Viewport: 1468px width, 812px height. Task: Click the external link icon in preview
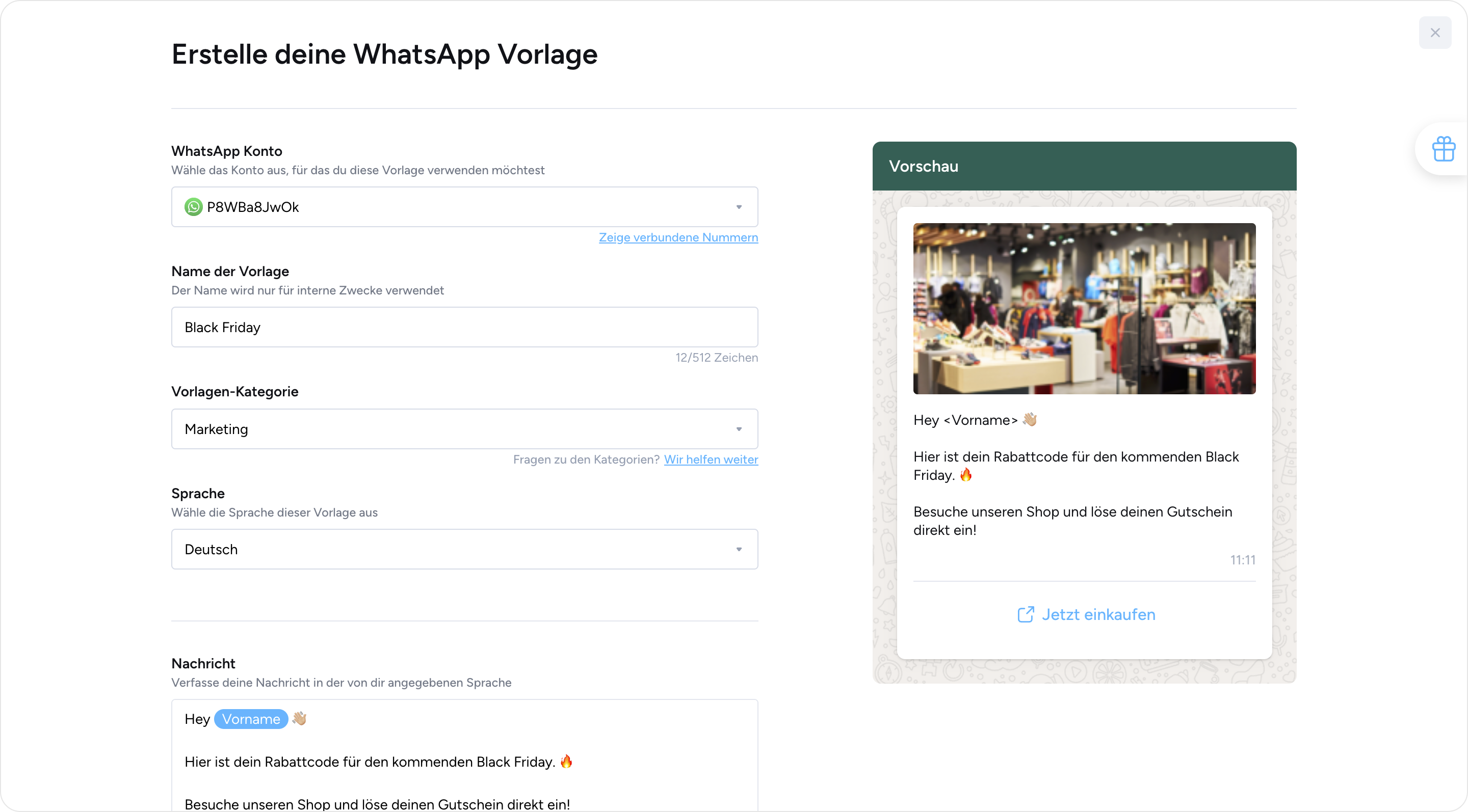tap(1025, 614)
